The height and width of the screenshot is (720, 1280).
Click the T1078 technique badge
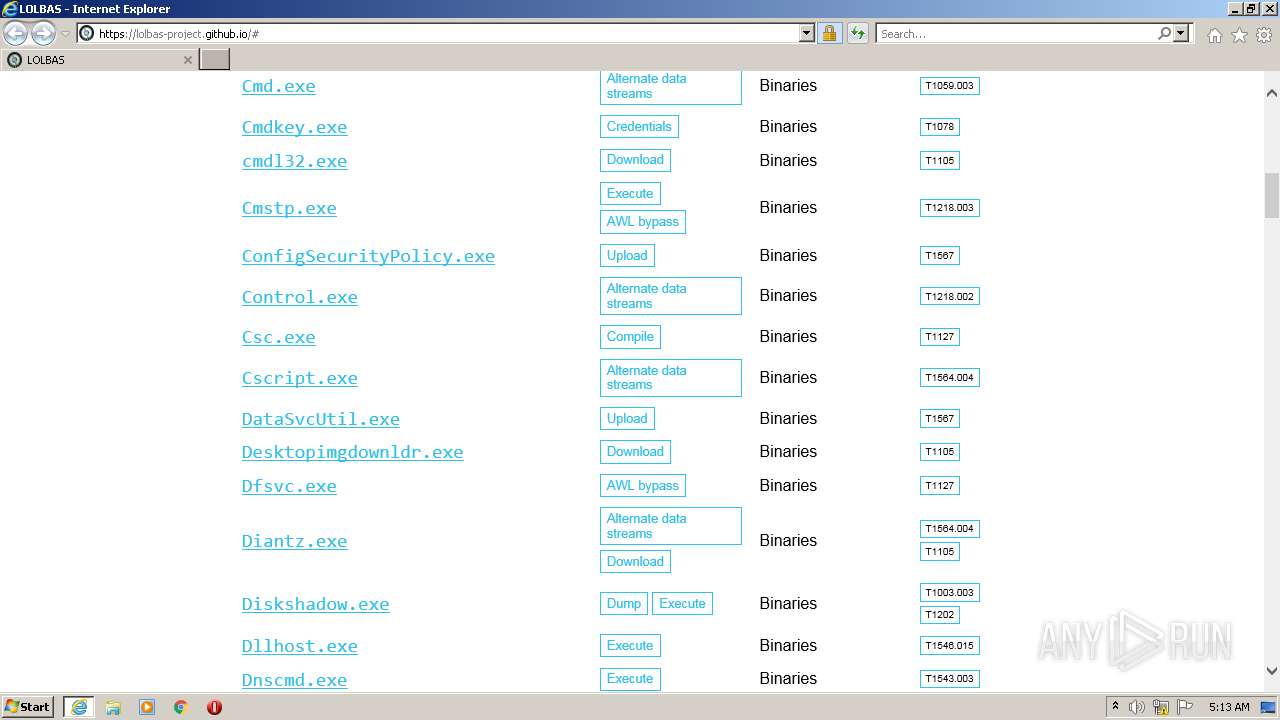(x=940, y=127)
